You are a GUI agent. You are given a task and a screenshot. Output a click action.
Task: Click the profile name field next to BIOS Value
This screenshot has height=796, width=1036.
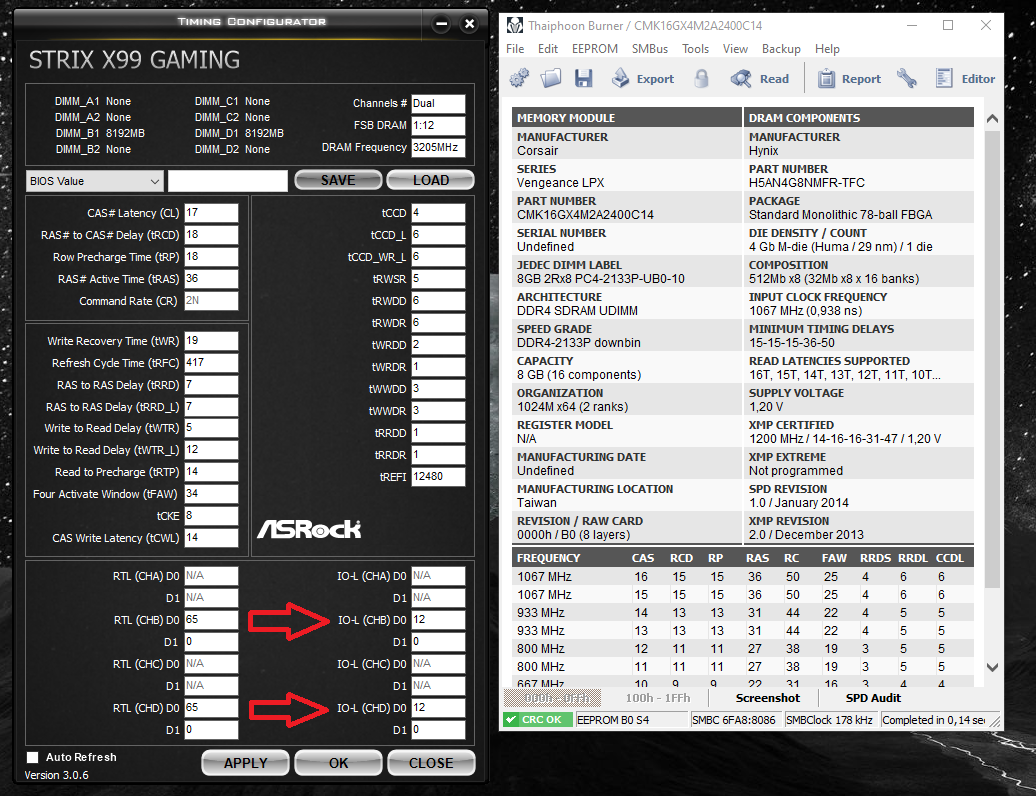(228, 181)
